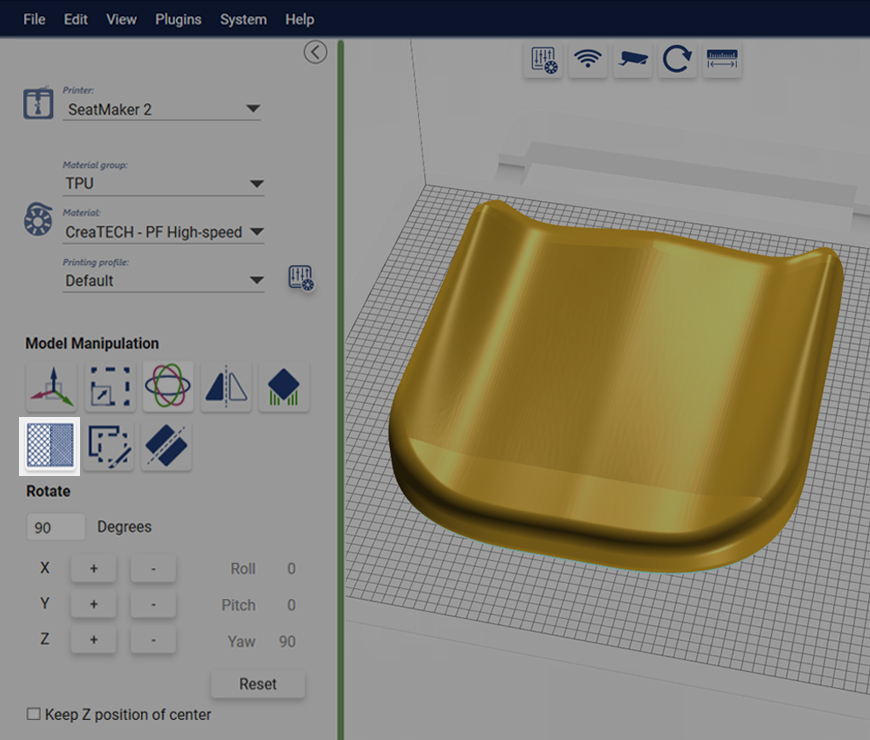Click the Reset rotation button
870x740 pixels.
(258, 684)
